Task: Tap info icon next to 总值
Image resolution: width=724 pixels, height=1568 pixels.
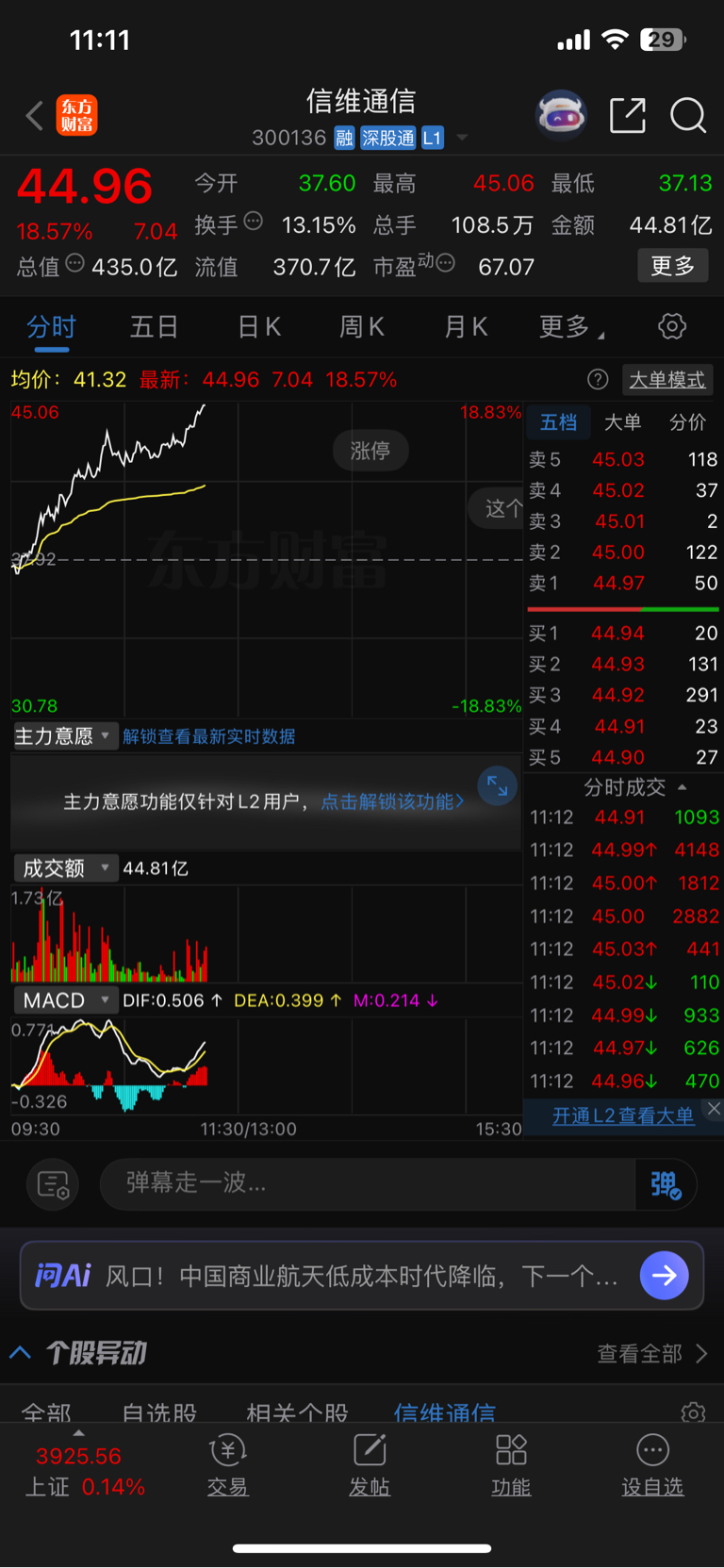Action: point(75,263)
